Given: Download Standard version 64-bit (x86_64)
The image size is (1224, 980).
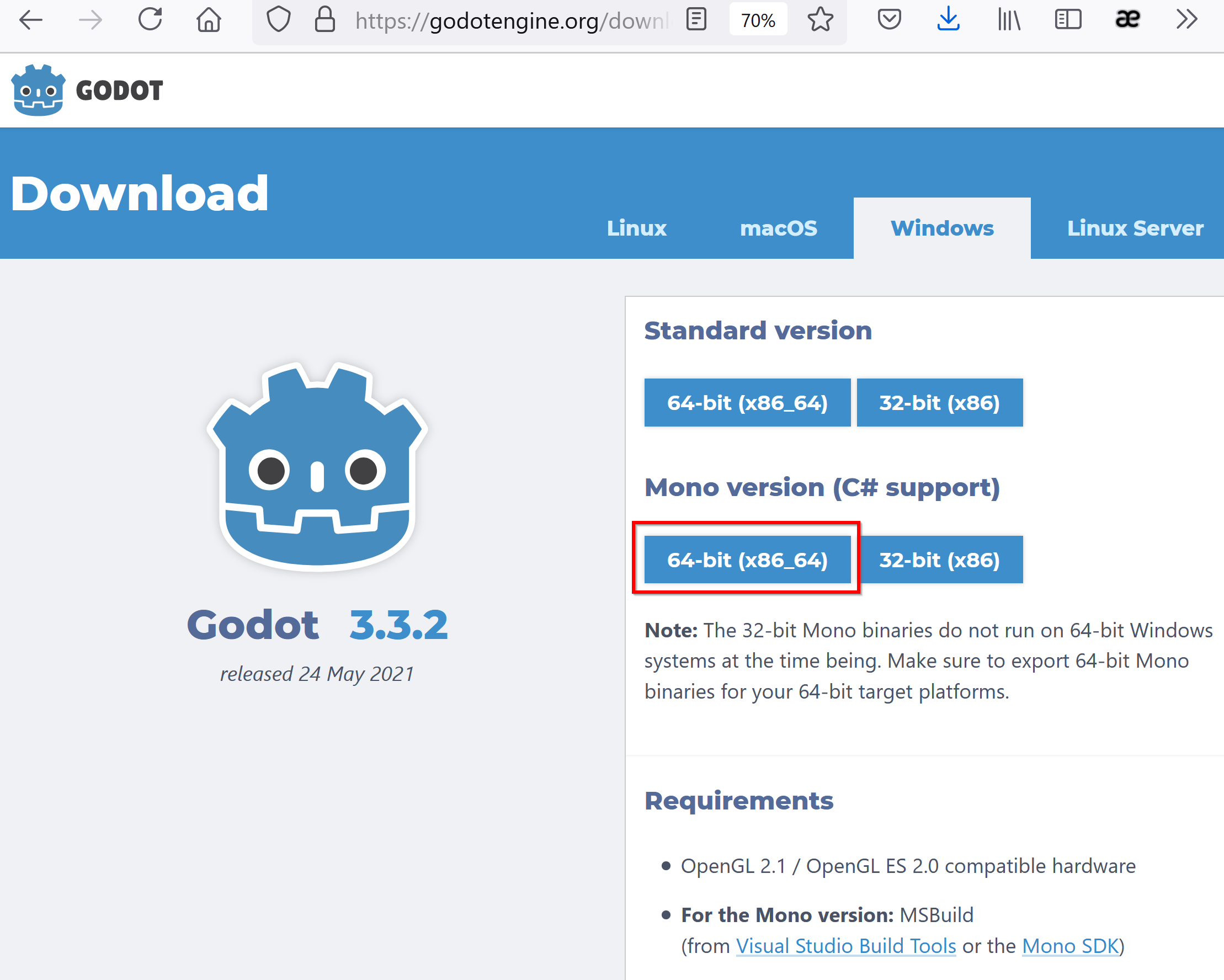Looking at the screenshot, I should coord(747,403).
